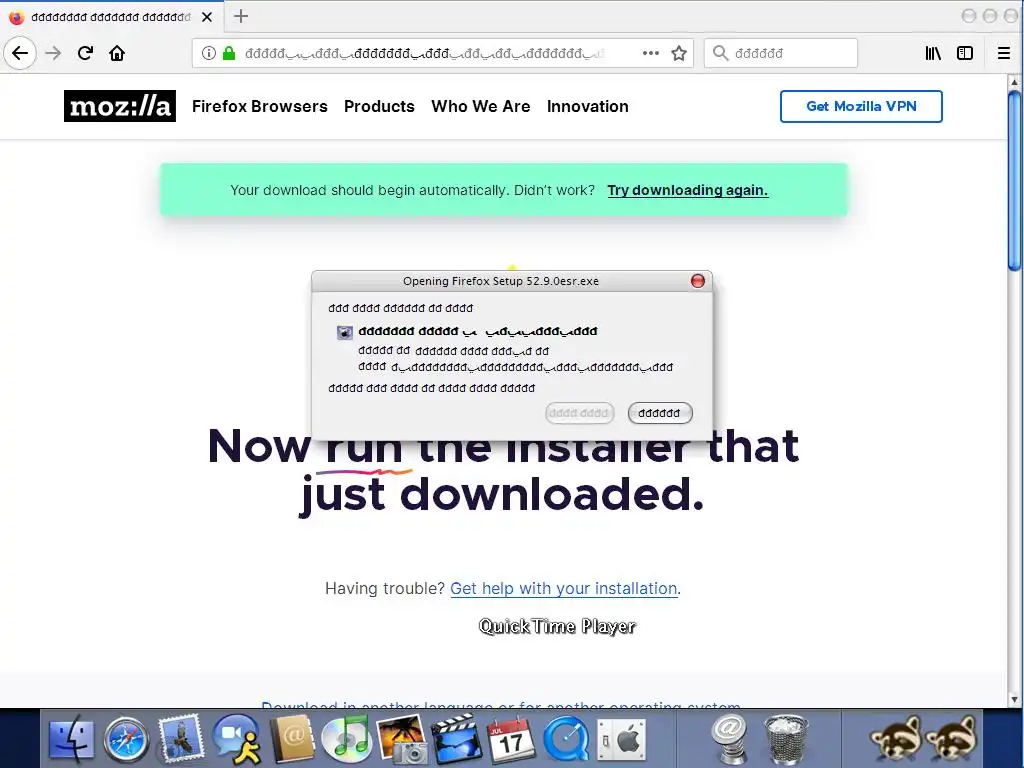Click the forward arrow navigation button
Screen dimensions: 1024x768
(x=54, y=53)
